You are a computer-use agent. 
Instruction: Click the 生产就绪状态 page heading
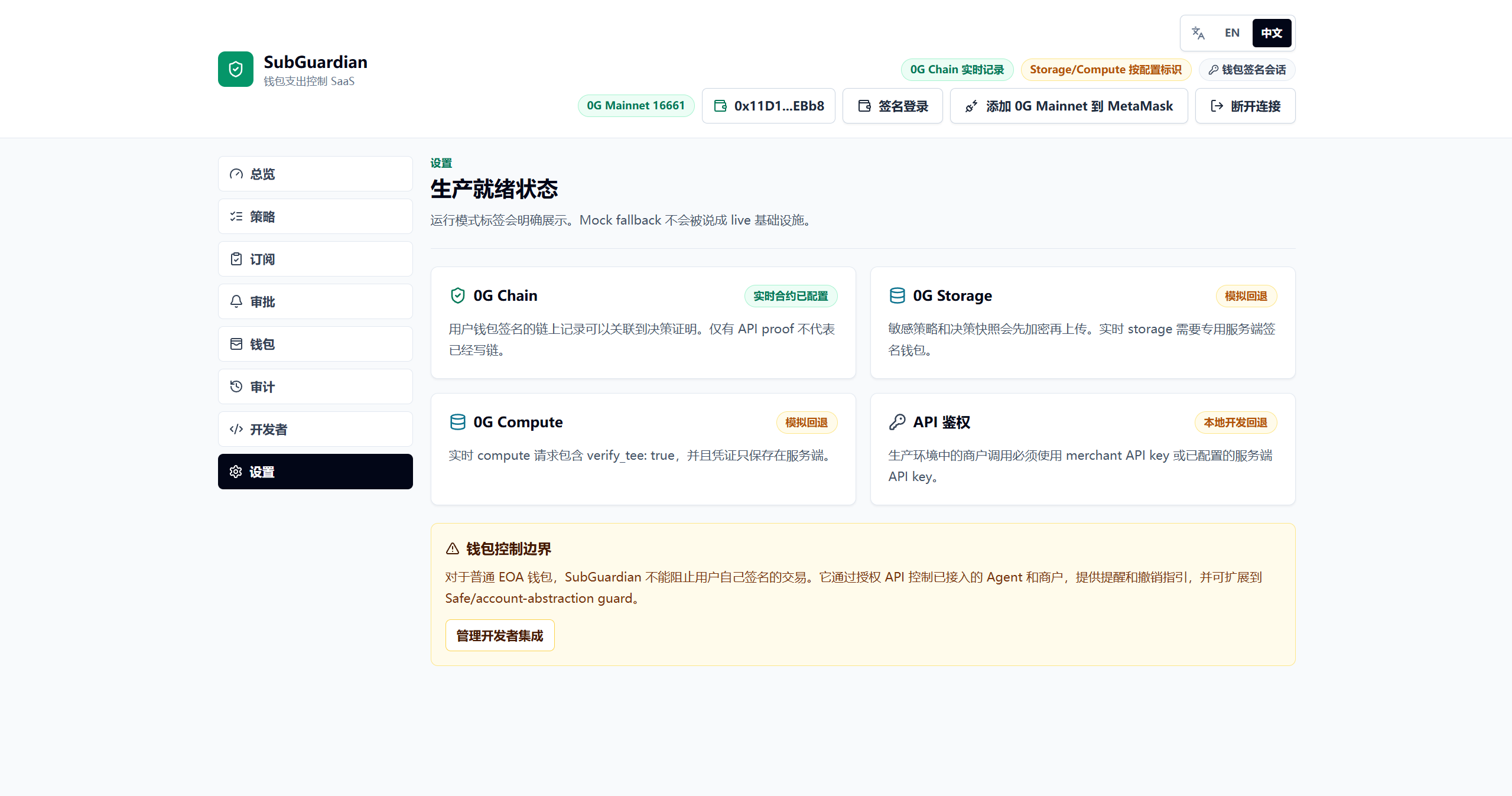(494, 189)
